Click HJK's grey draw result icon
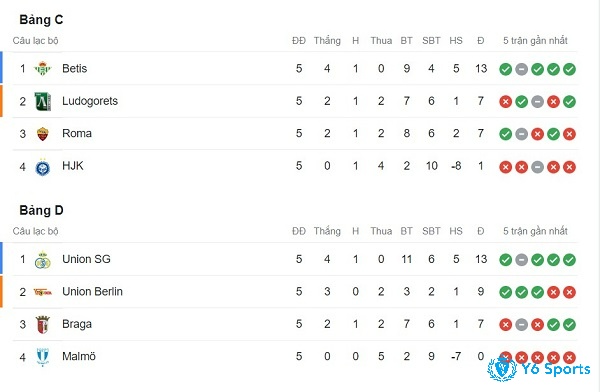Image resolution: width=600 pixels, height=392 pixels. [537, 167]
